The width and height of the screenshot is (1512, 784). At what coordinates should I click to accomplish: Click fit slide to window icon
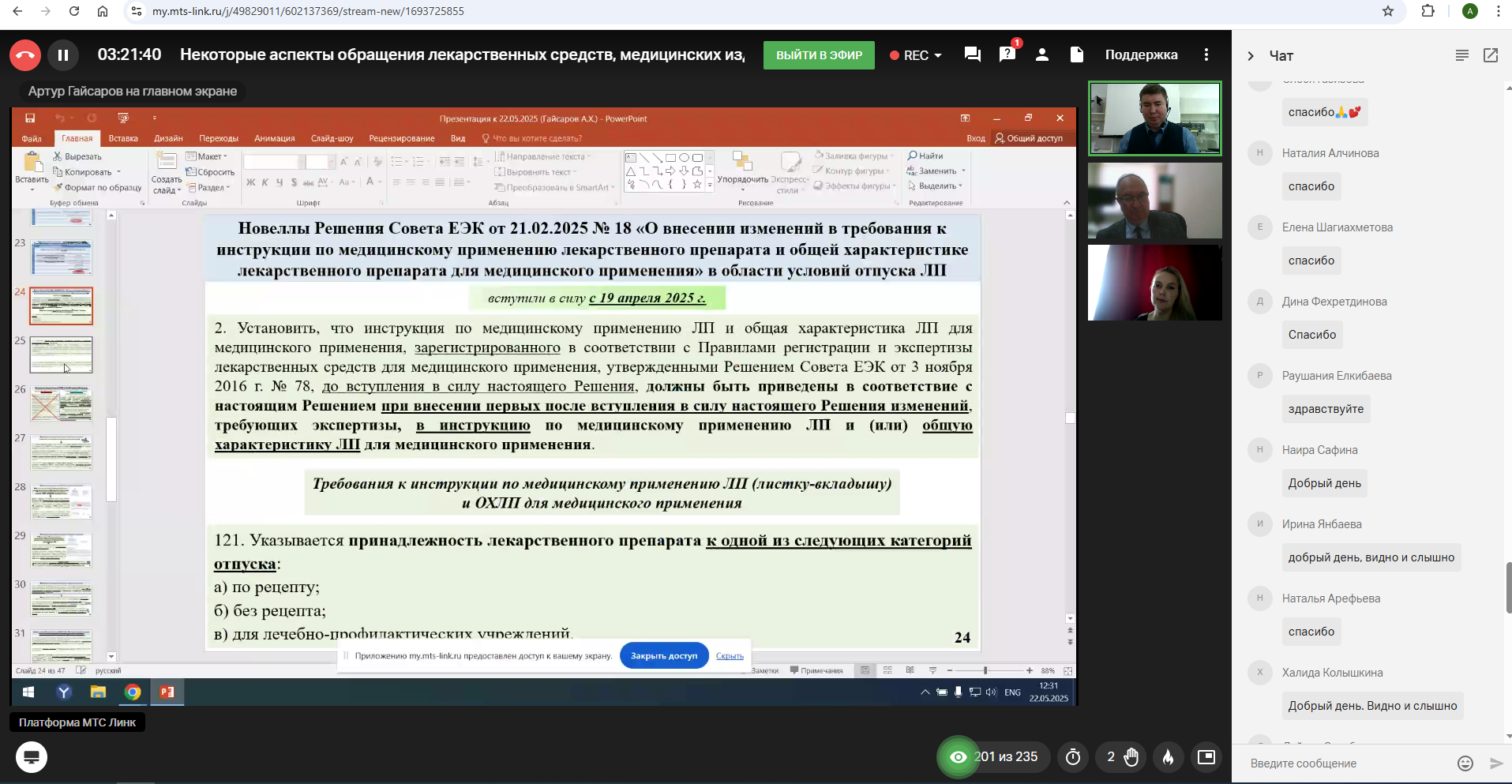click(x=1067, y=670)
